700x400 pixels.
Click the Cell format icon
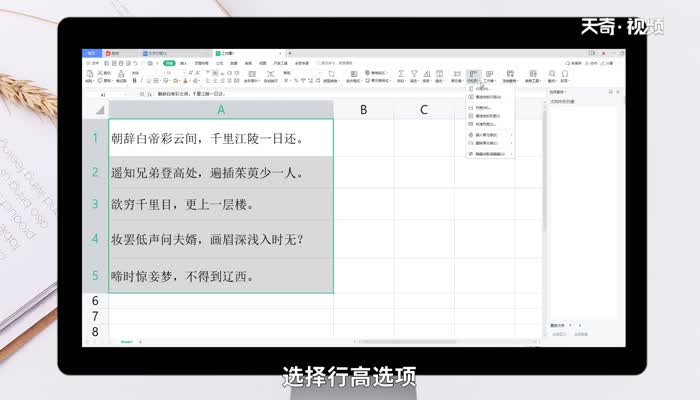(x=457, y=74)
